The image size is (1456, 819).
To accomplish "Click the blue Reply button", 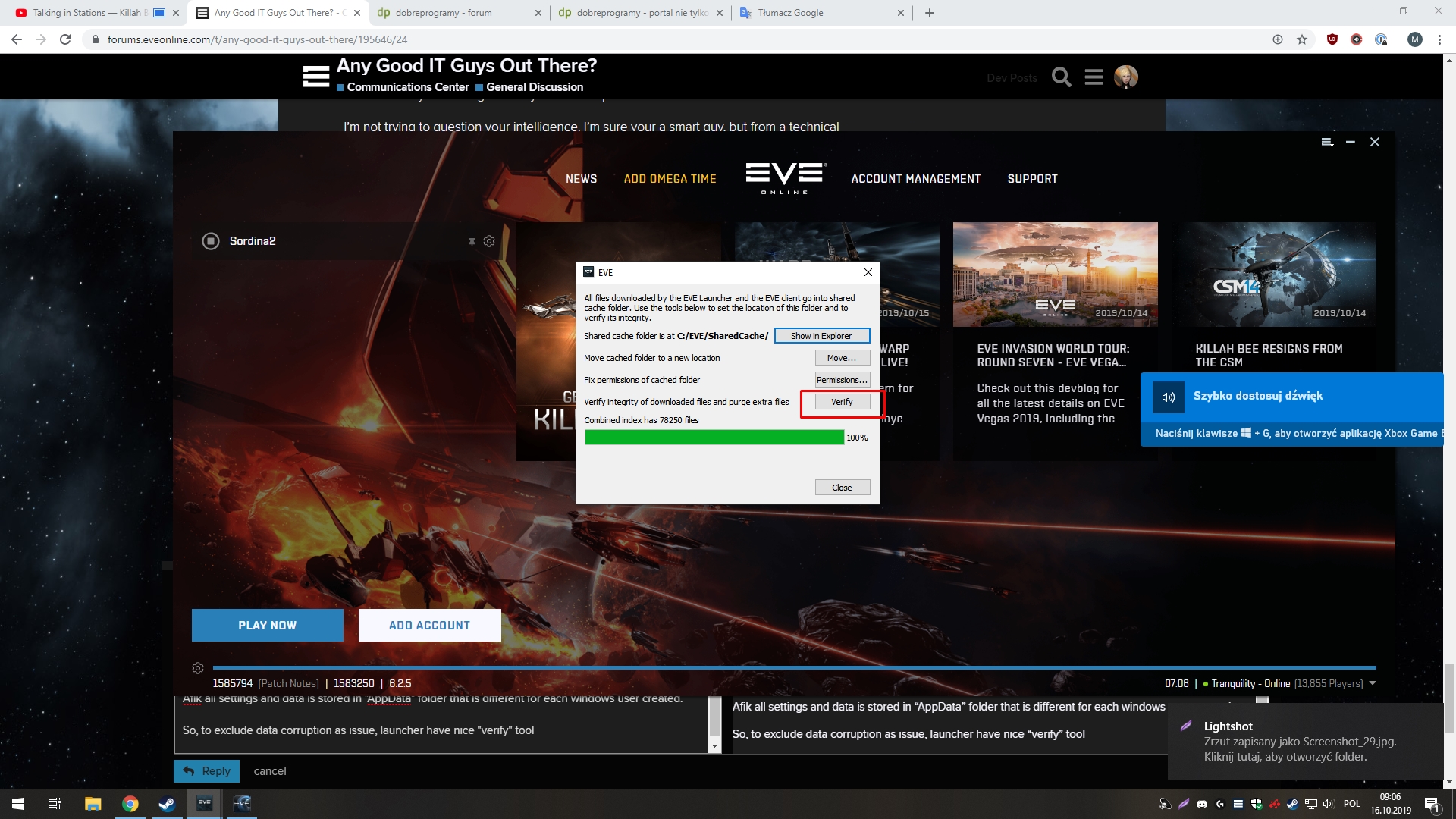I will pos(207,771).
